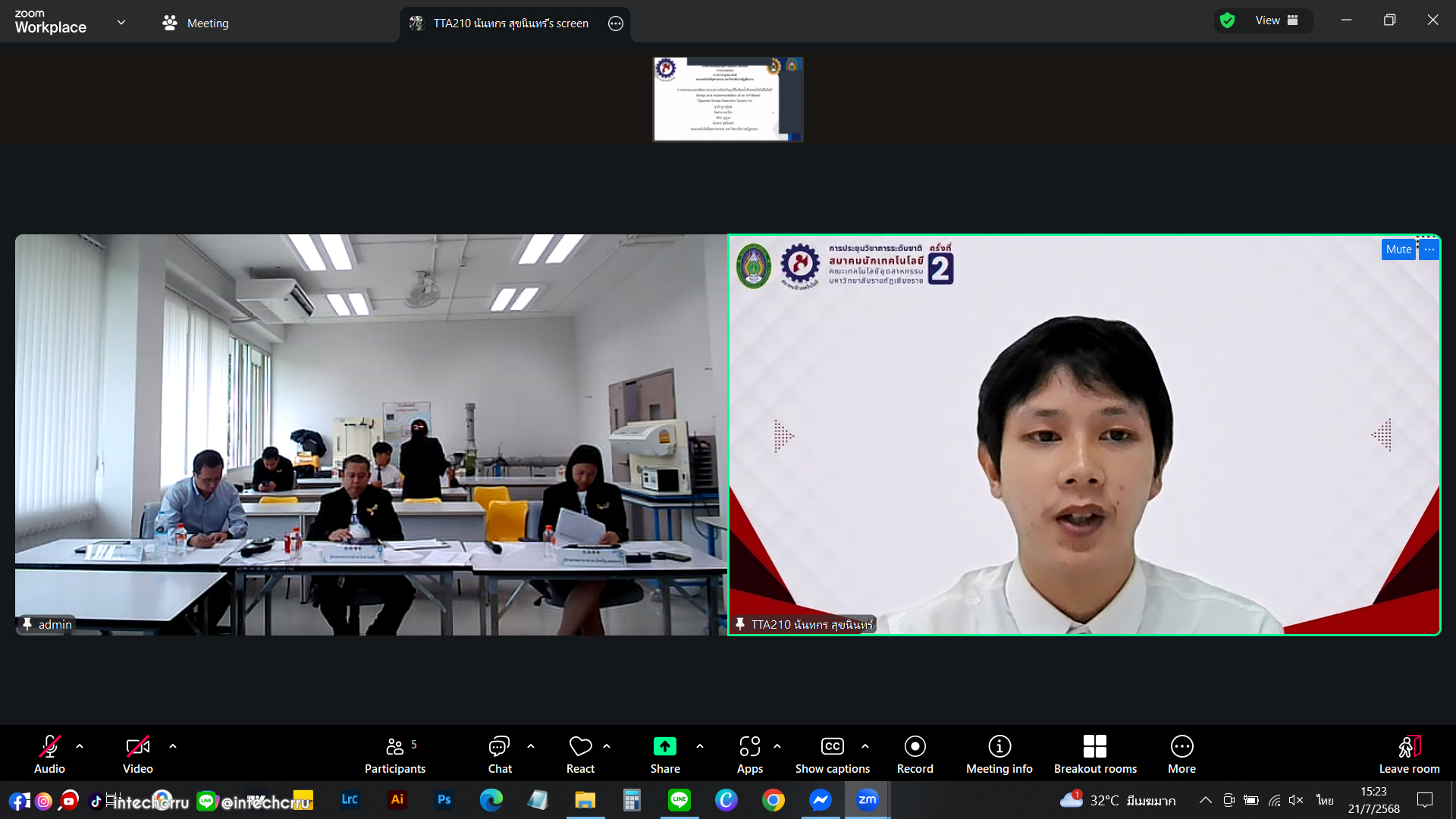Expand video settings chevron
This screenshot has width=1456, height=819.
173,746
